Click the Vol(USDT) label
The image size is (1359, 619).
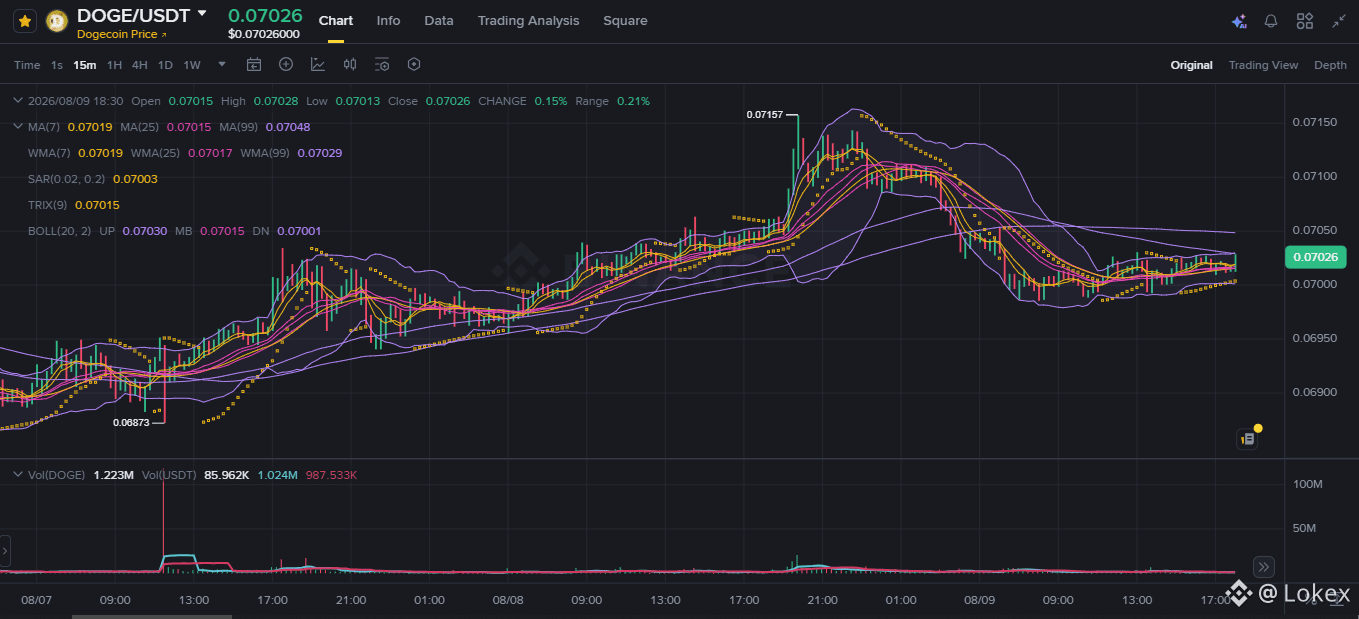pyautogui.click(x=169, y=475)
